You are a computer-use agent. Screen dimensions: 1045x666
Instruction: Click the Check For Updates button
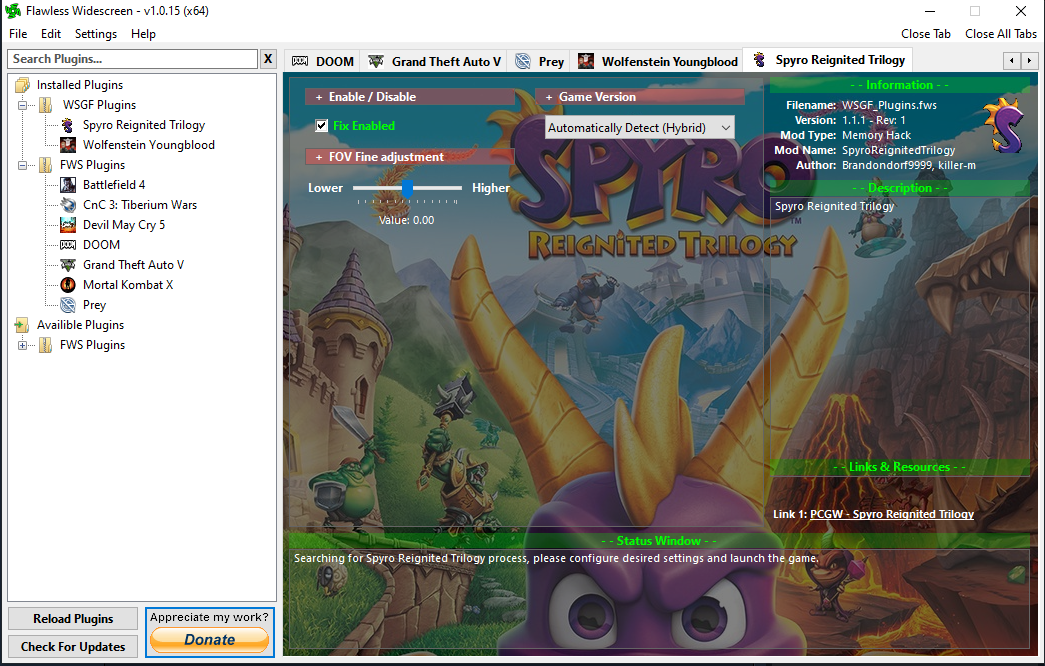pos(73,647)
